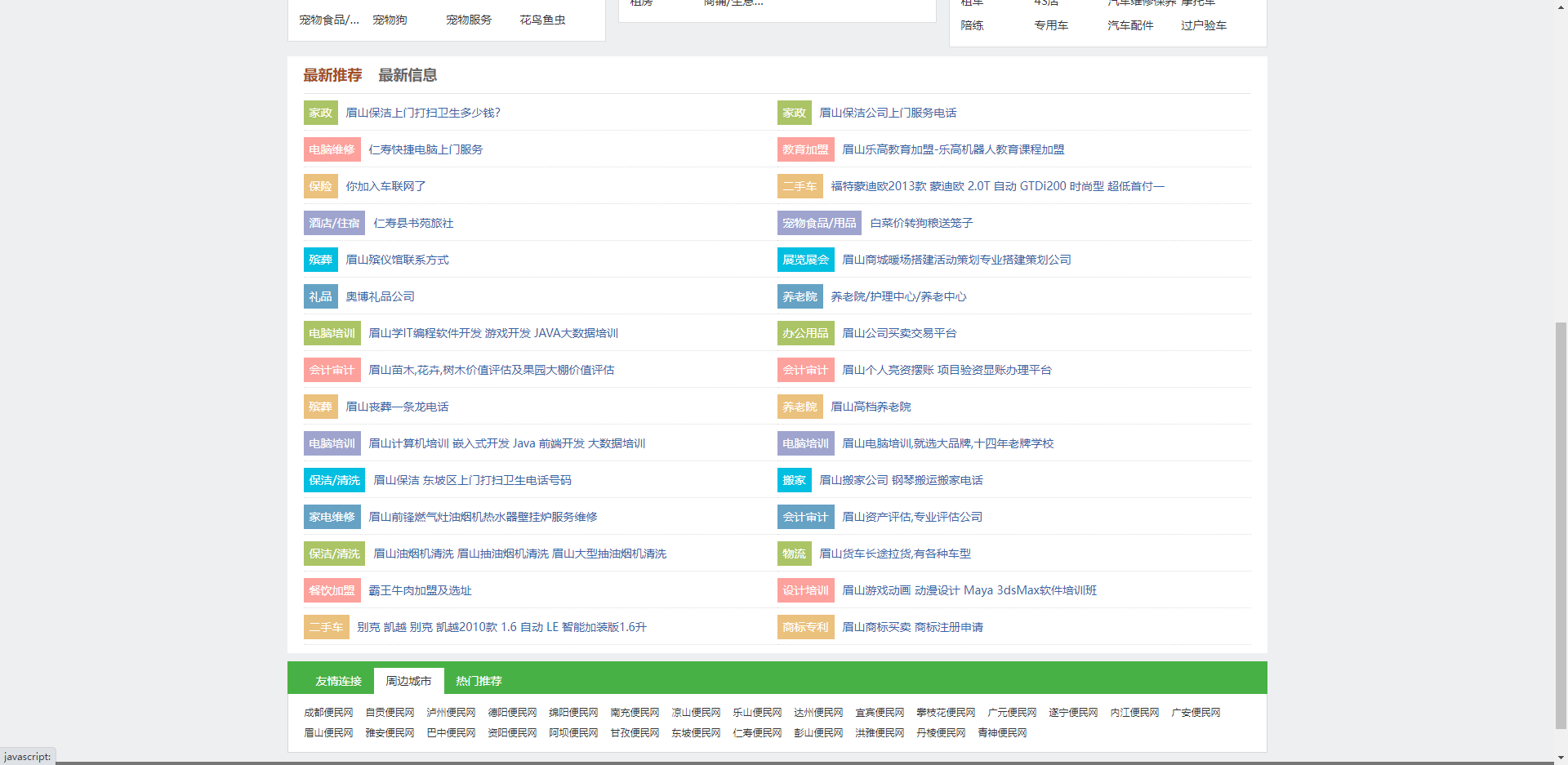1568x765 pixels.
Task: Open 白菜价转狗粮送笼子 listing
Action: click(921, 223)
